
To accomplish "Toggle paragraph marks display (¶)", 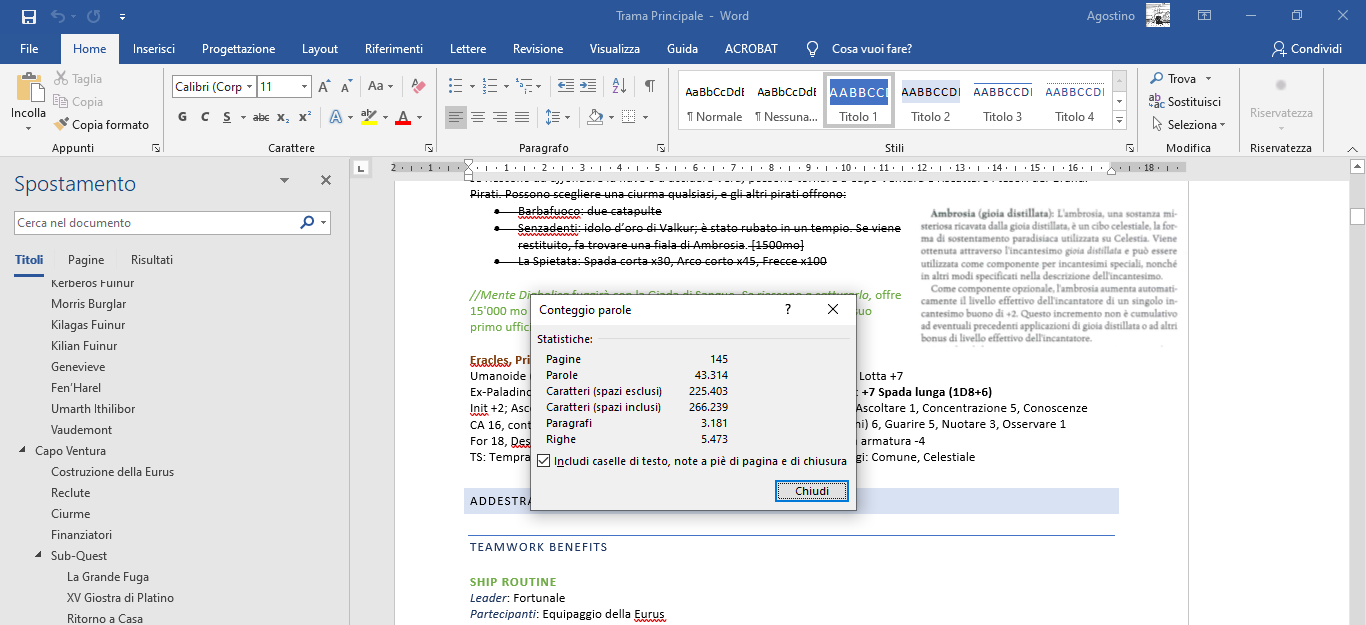I will pyautogui.click(x=650, y=86).
